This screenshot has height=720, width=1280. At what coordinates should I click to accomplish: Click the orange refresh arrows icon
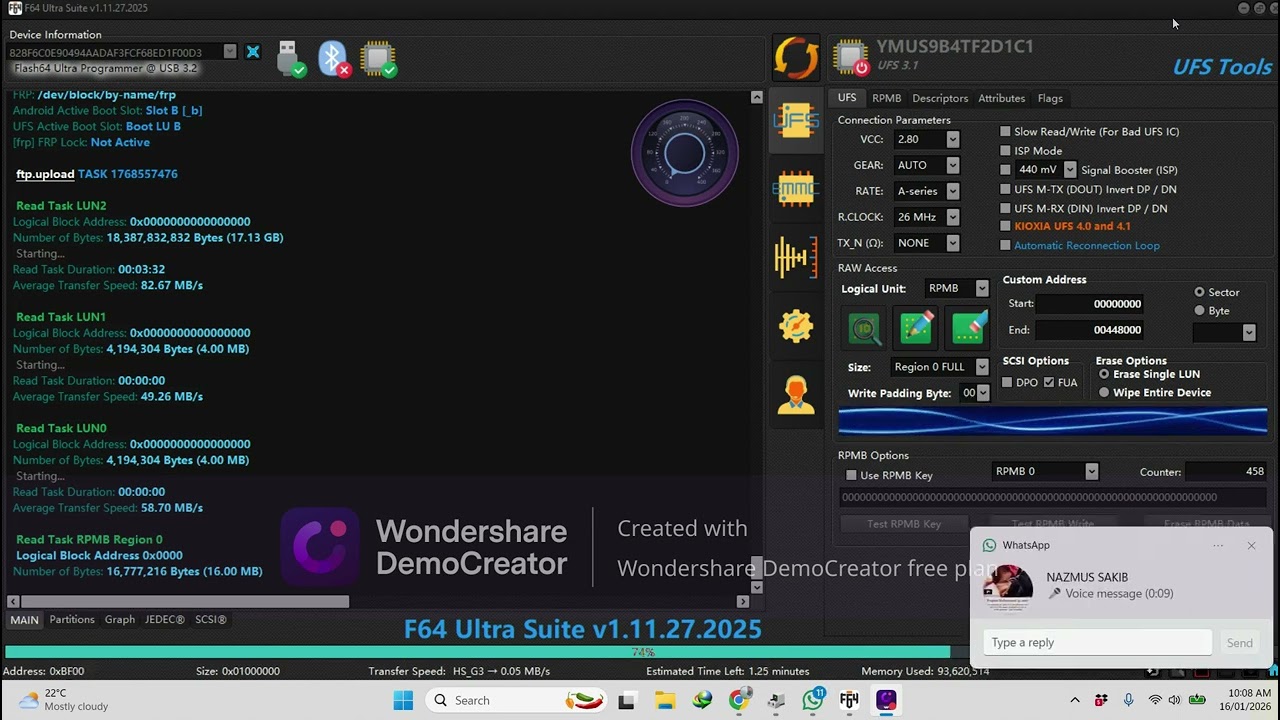click(x=796, y=57)
